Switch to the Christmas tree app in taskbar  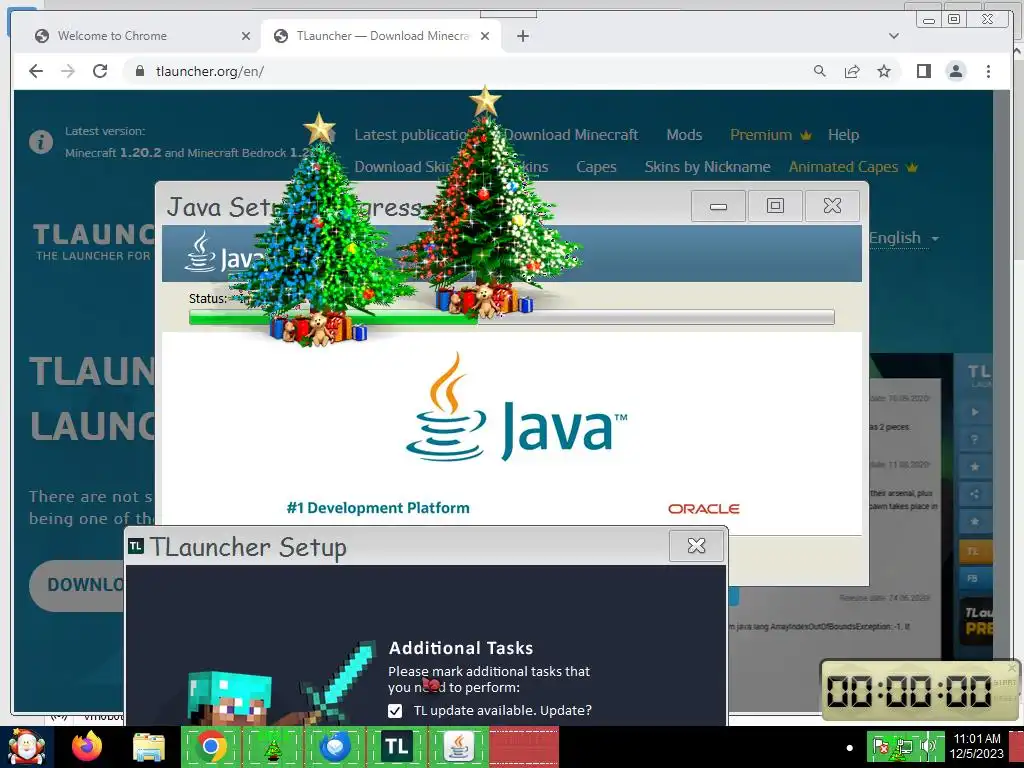pos(273,746)
